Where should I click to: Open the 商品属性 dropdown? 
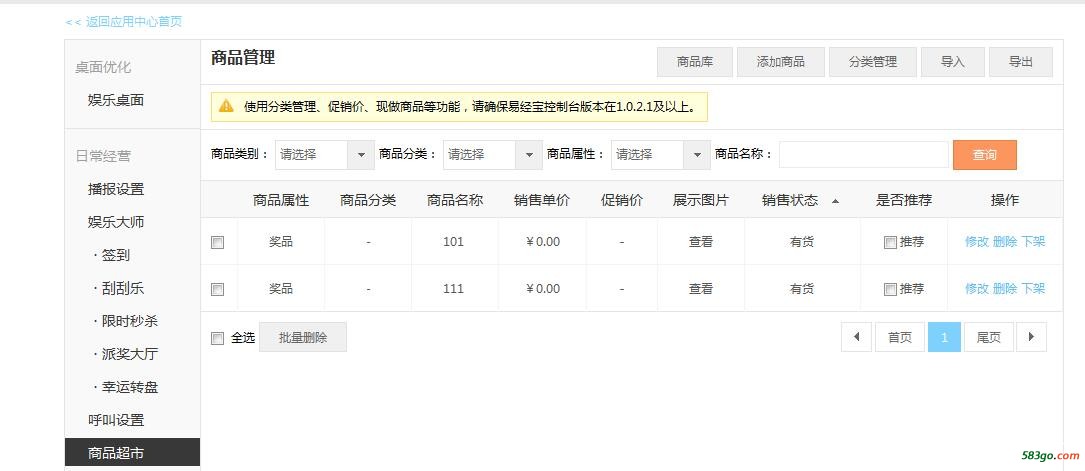[660, 155]
